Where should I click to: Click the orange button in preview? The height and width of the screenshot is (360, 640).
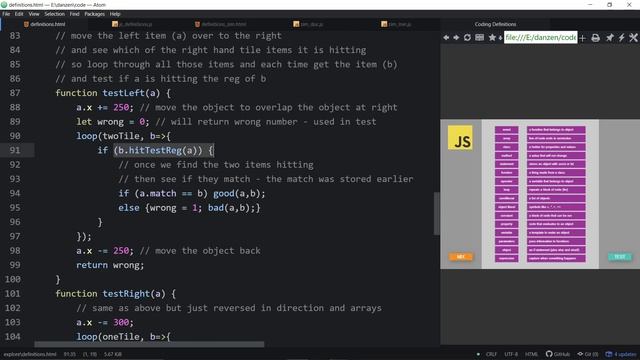coord(461,257)
